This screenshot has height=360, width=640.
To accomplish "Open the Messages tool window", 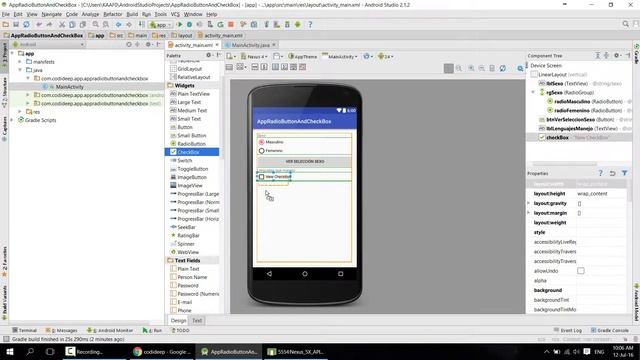I will tap(62, 330).
